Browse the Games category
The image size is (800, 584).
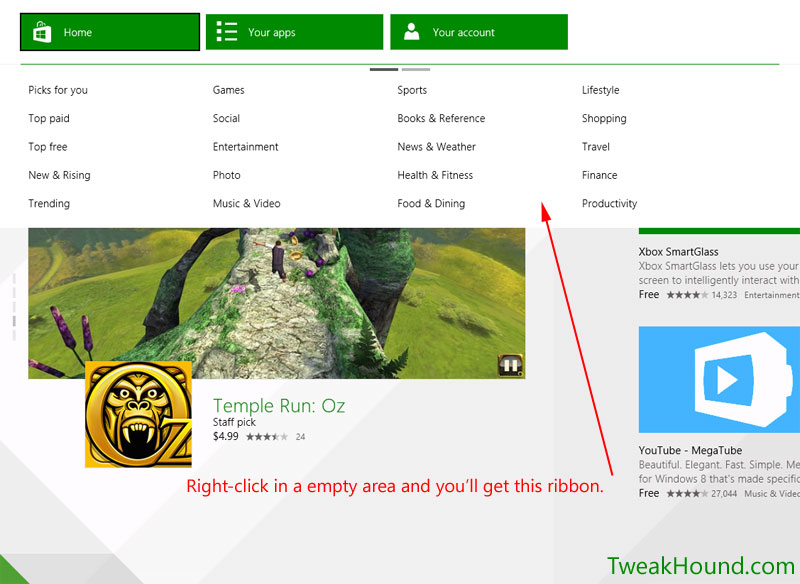(229, 90)
